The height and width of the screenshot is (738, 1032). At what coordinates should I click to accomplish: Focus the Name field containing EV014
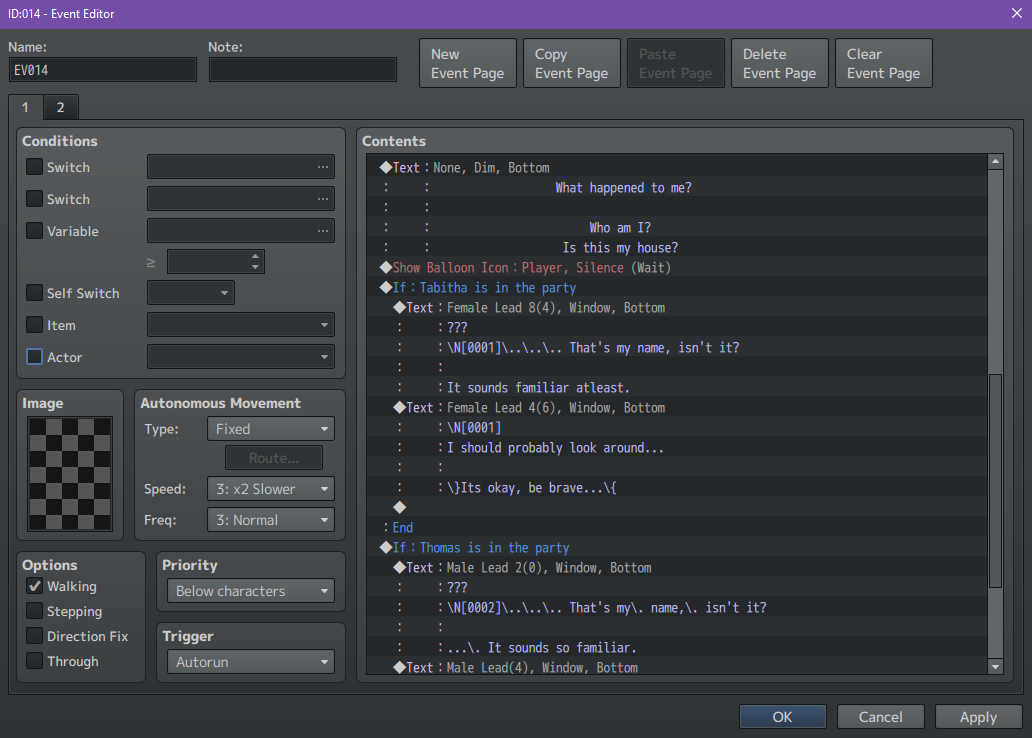click(x=103, y=70)
